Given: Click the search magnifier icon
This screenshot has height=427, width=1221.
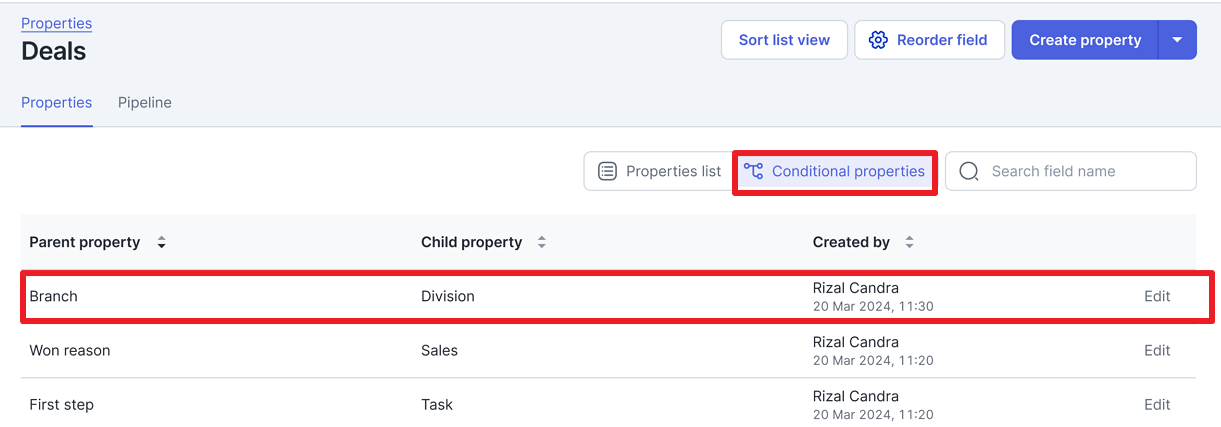Looking at the screenshot, I should coord(968,171).
